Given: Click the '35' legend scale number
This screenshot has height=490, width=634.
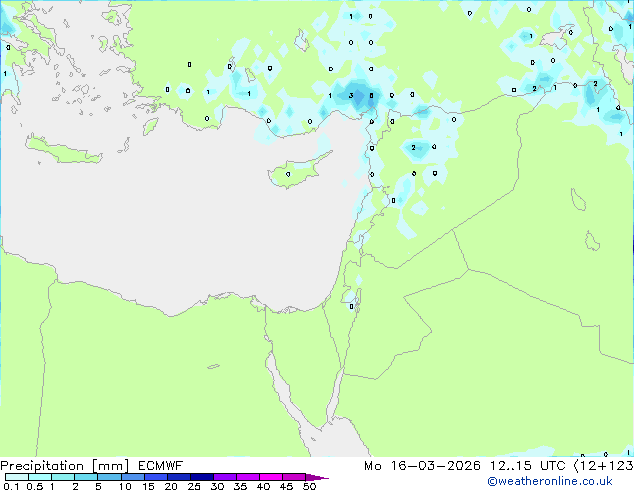Looking at the screenshot, I should click(x=240, y=486).
